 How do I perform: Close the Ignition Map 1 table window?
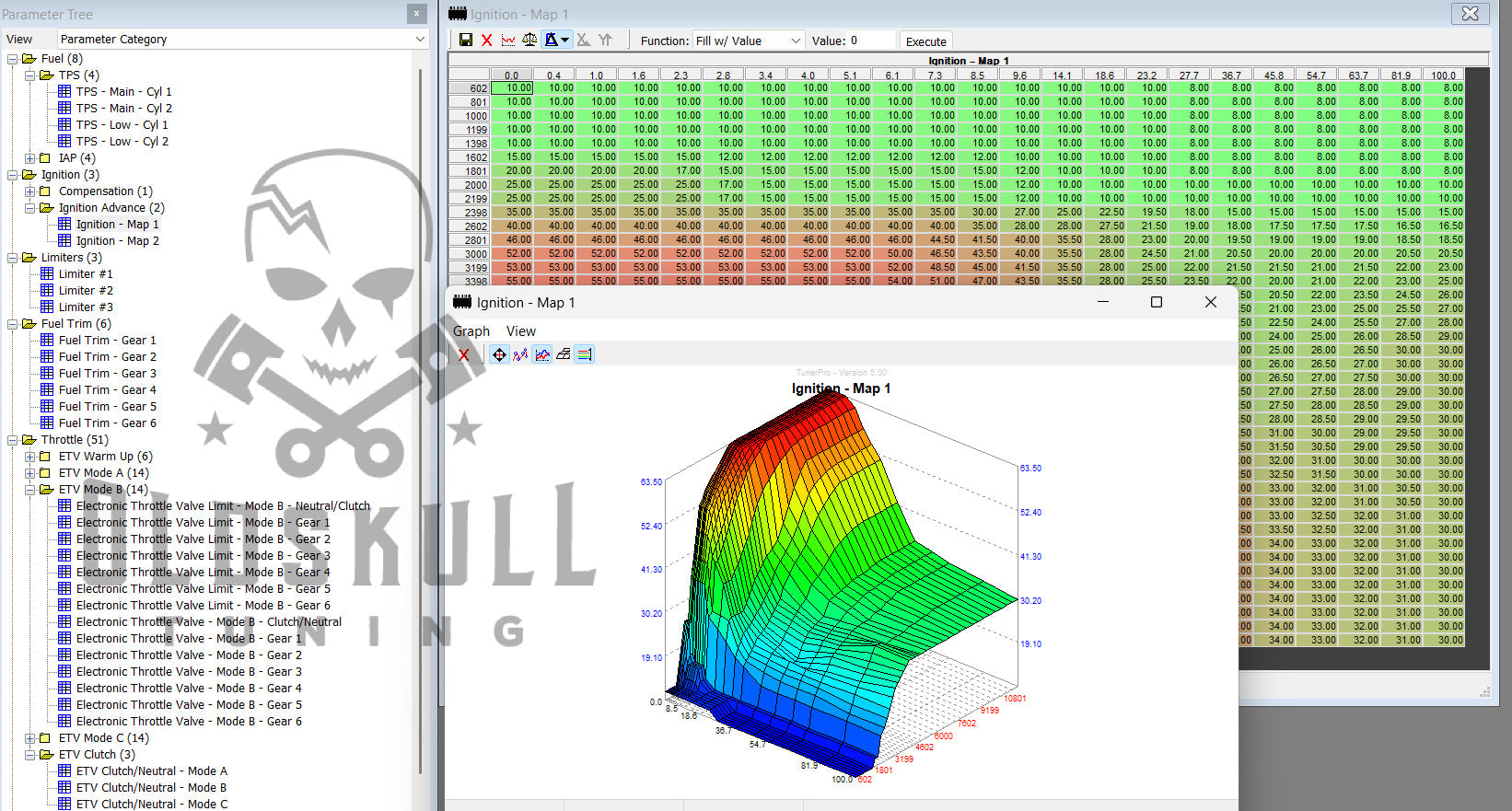(1471, 14)
